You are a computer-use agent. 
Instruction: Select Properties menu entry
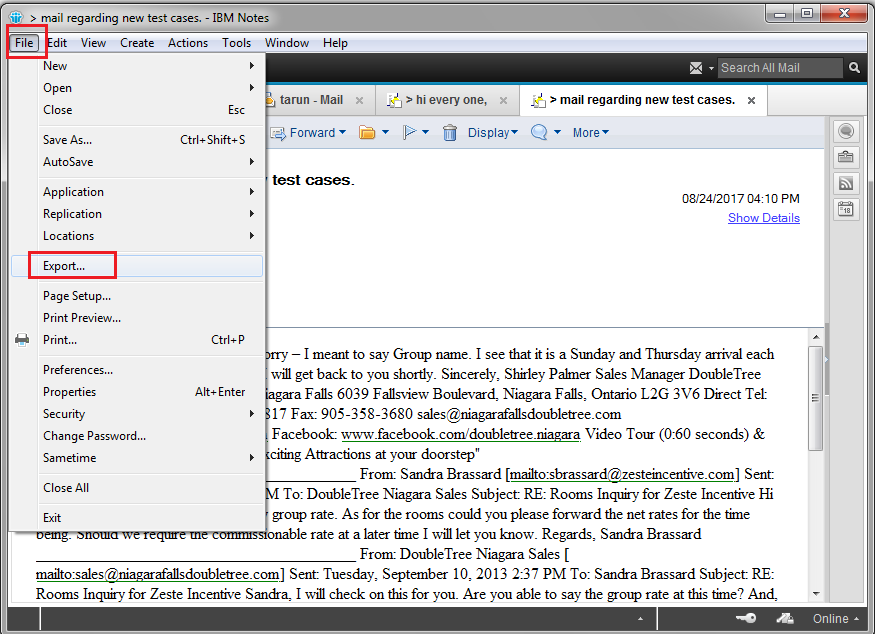pyautogui.click(x=137, y=392)
